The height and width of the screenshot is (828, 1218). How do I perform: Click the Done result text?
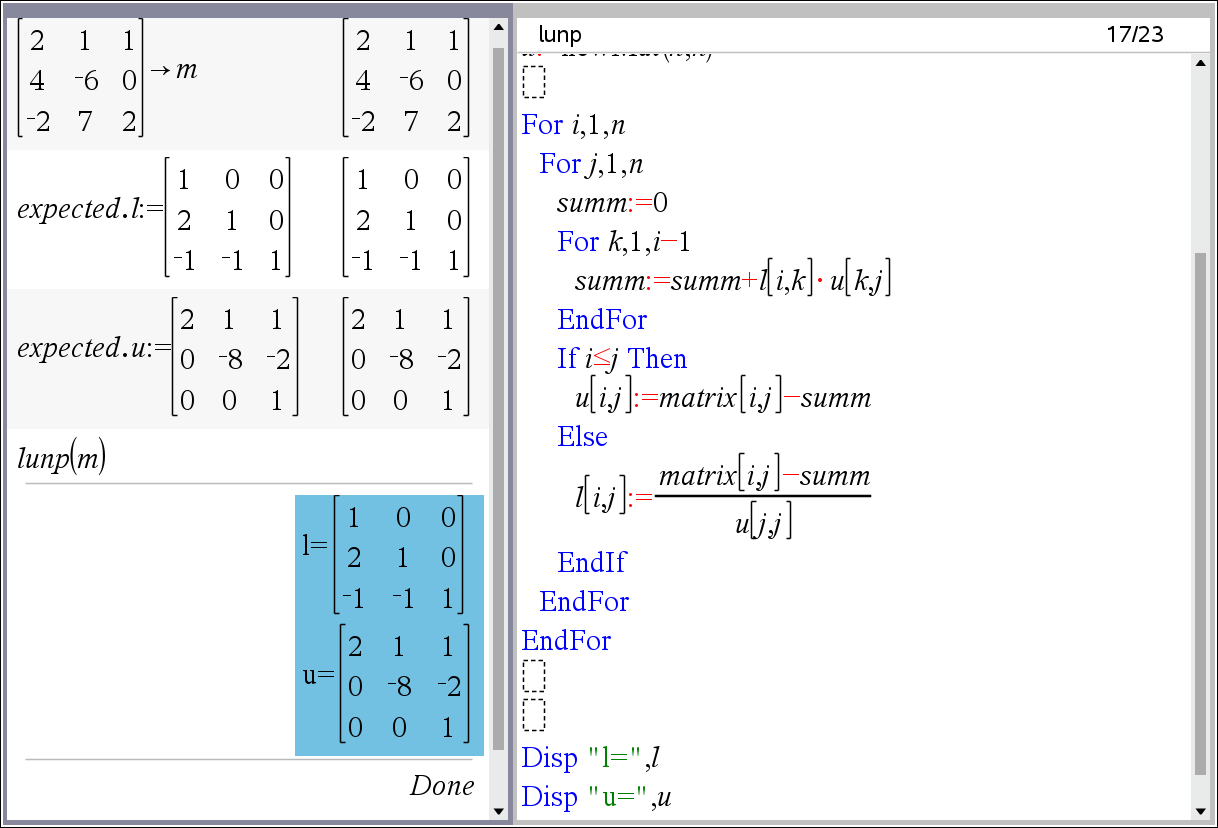pos(441,786)
